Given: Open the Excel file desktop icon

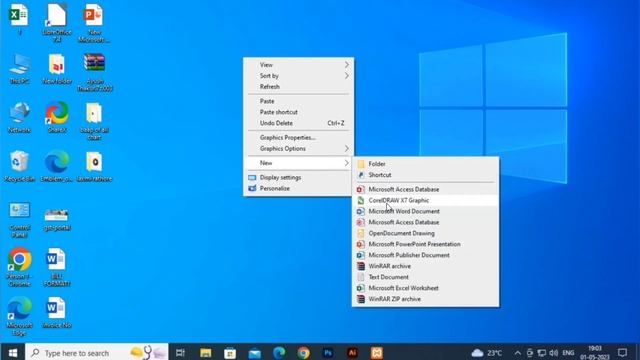Looking at the screenshot, I should pos(19,19).
